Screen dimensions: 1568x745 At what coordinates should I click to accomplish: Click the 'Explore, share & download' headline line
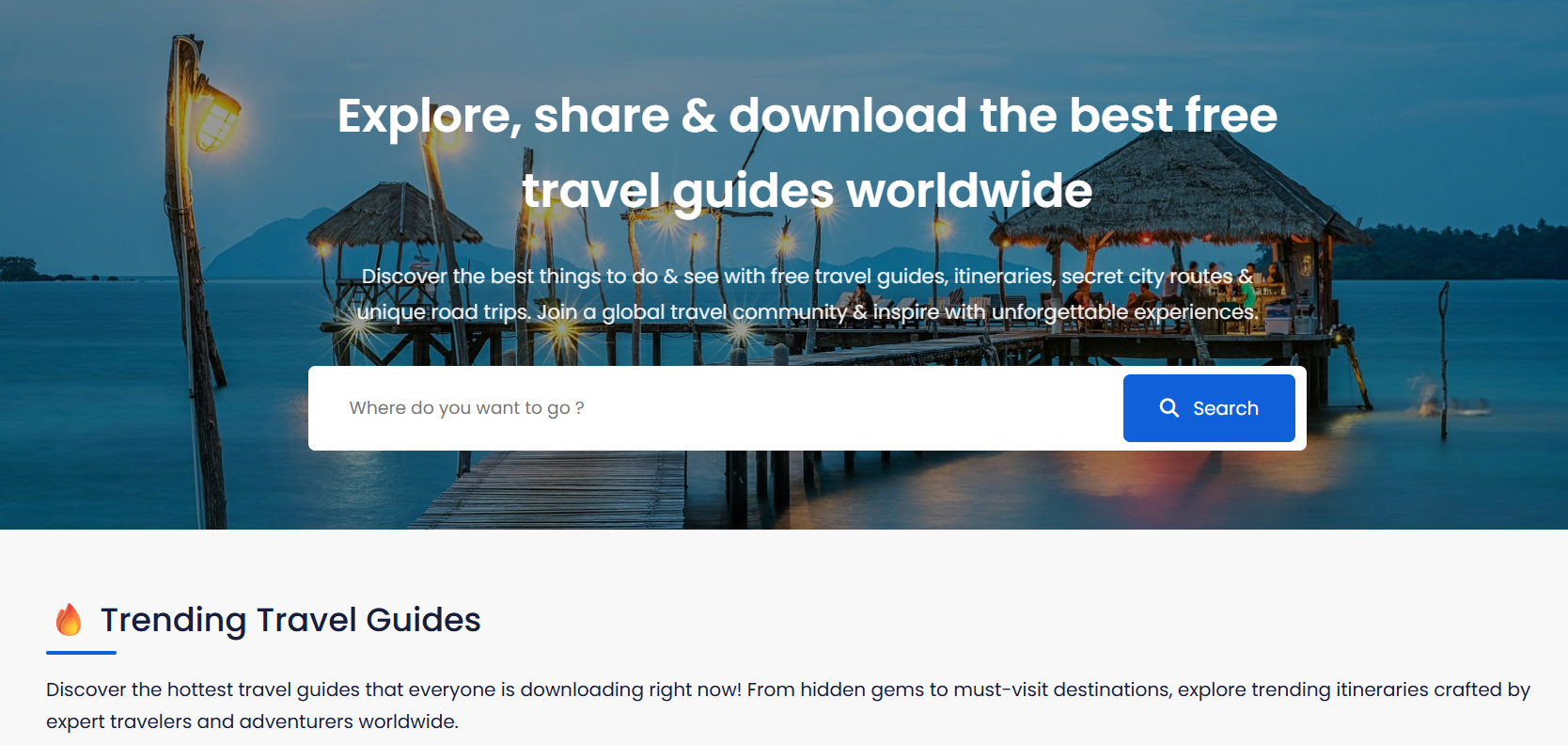pos(807,116)
